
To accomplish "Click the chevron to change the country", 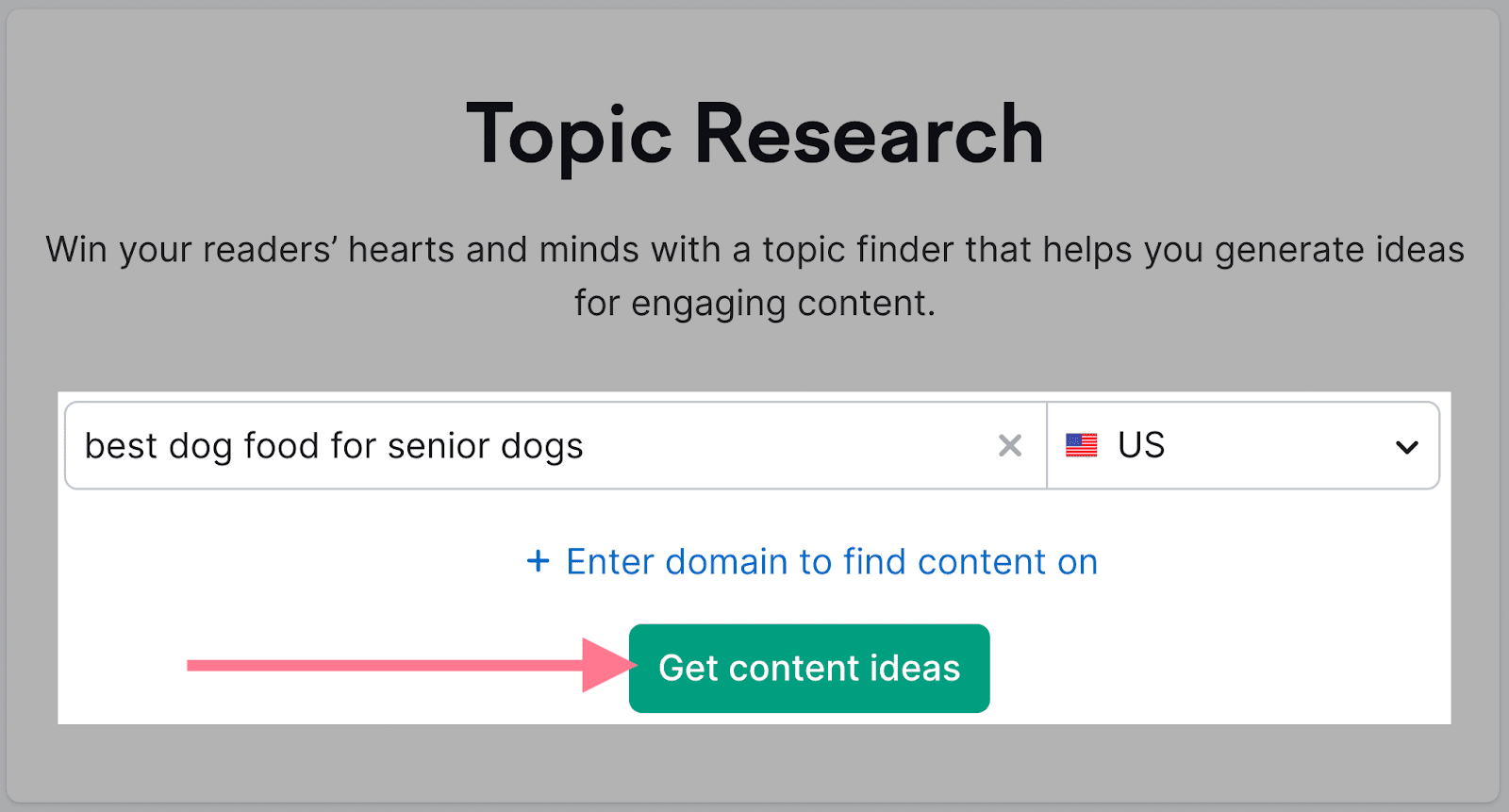I will pyautogui.click(x=1408, y=445).
